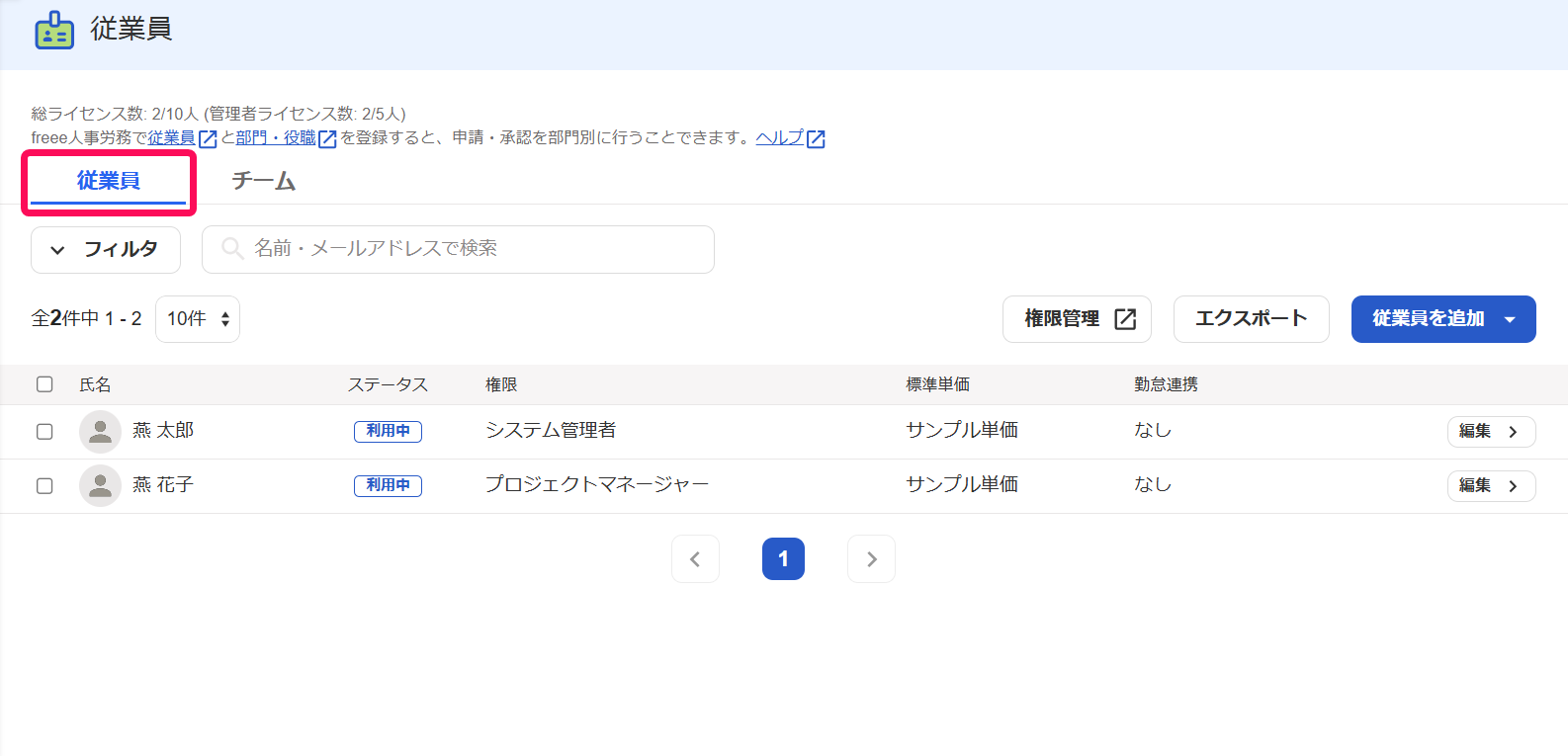Image resolution: width=1568 pixels, height=756 pixels.
Task: Click the employee ID badge icon in header
Action: 54,31
